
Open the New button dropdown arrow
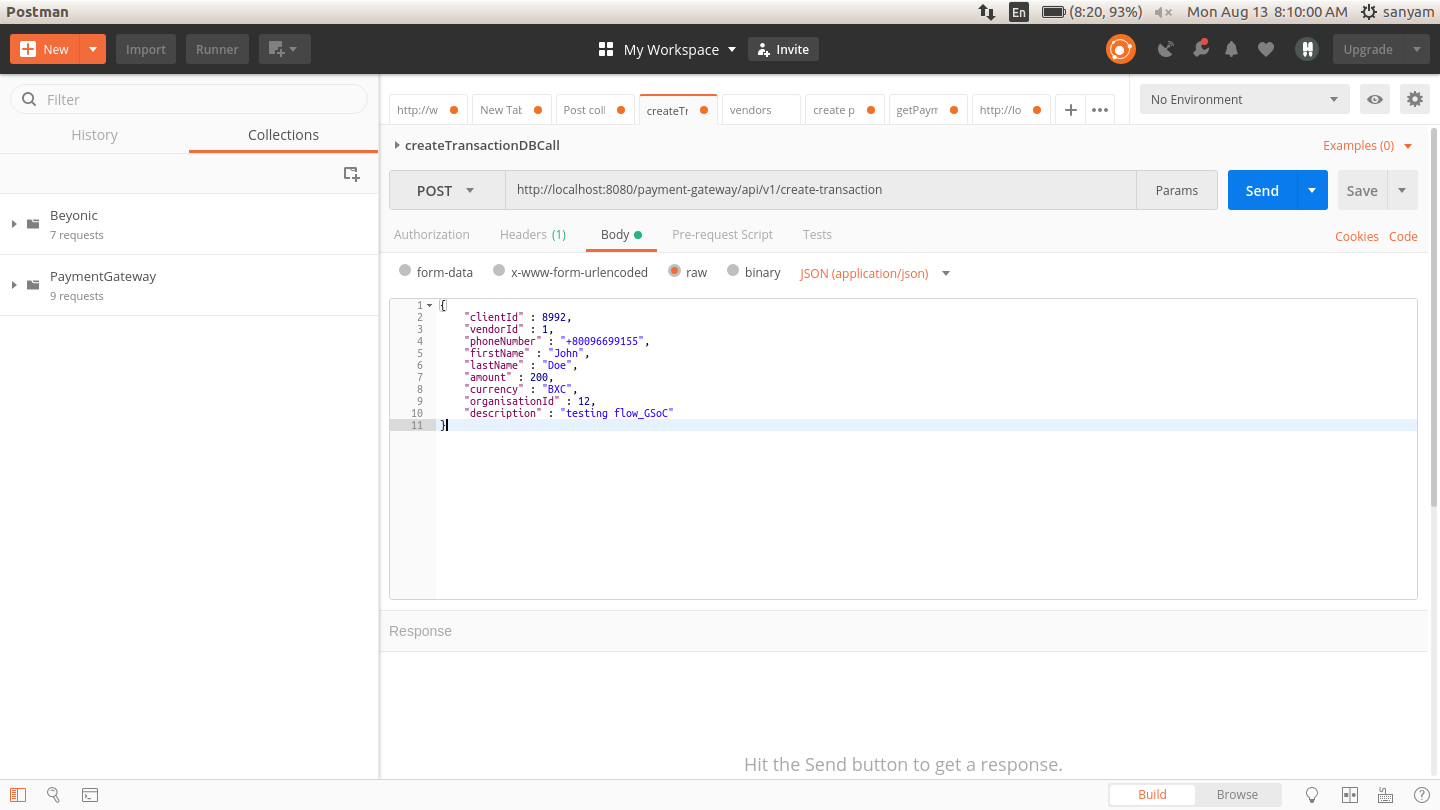[x=93, y=49]
